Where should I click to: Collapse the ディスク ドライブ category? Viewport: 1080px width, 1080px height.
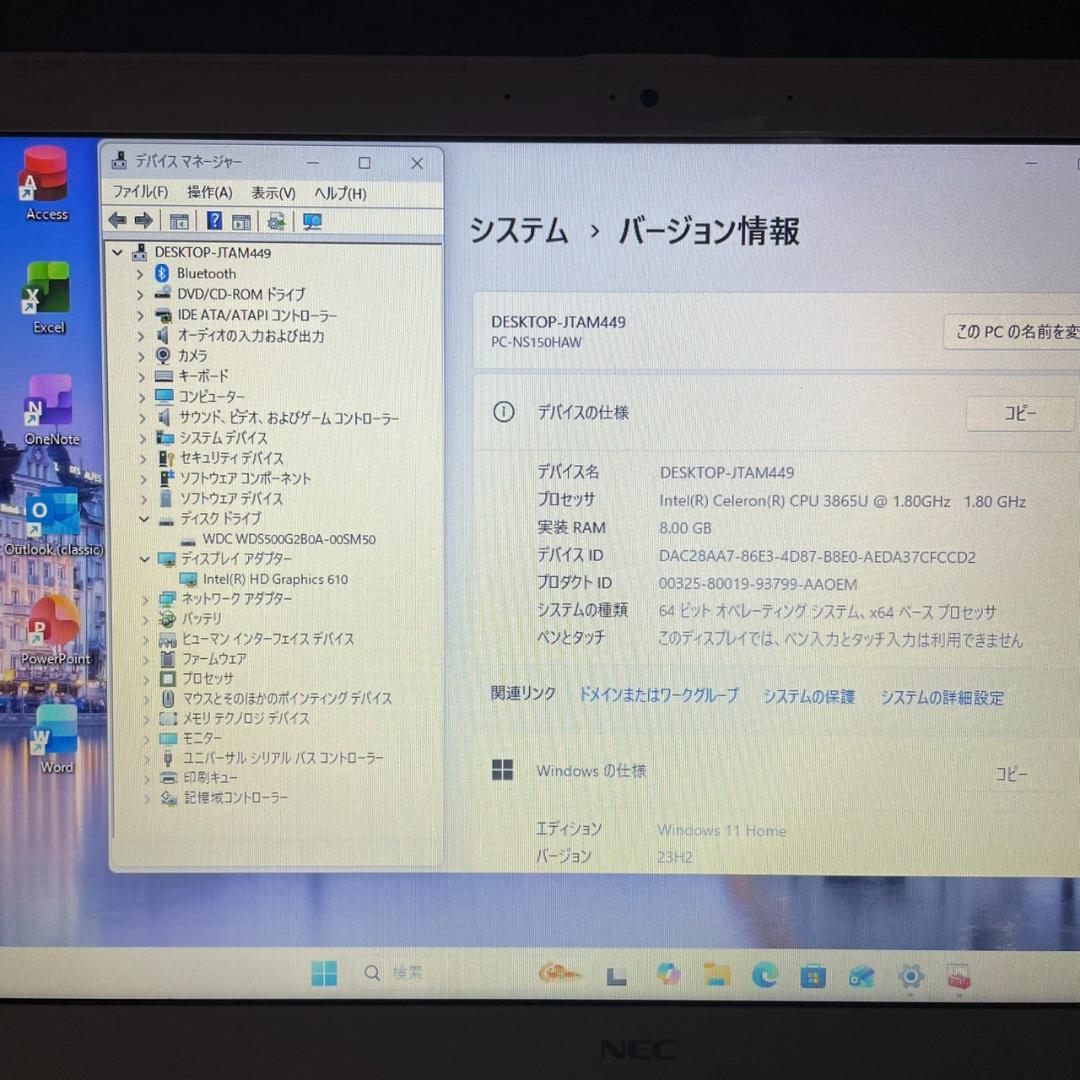coord(146,519)
